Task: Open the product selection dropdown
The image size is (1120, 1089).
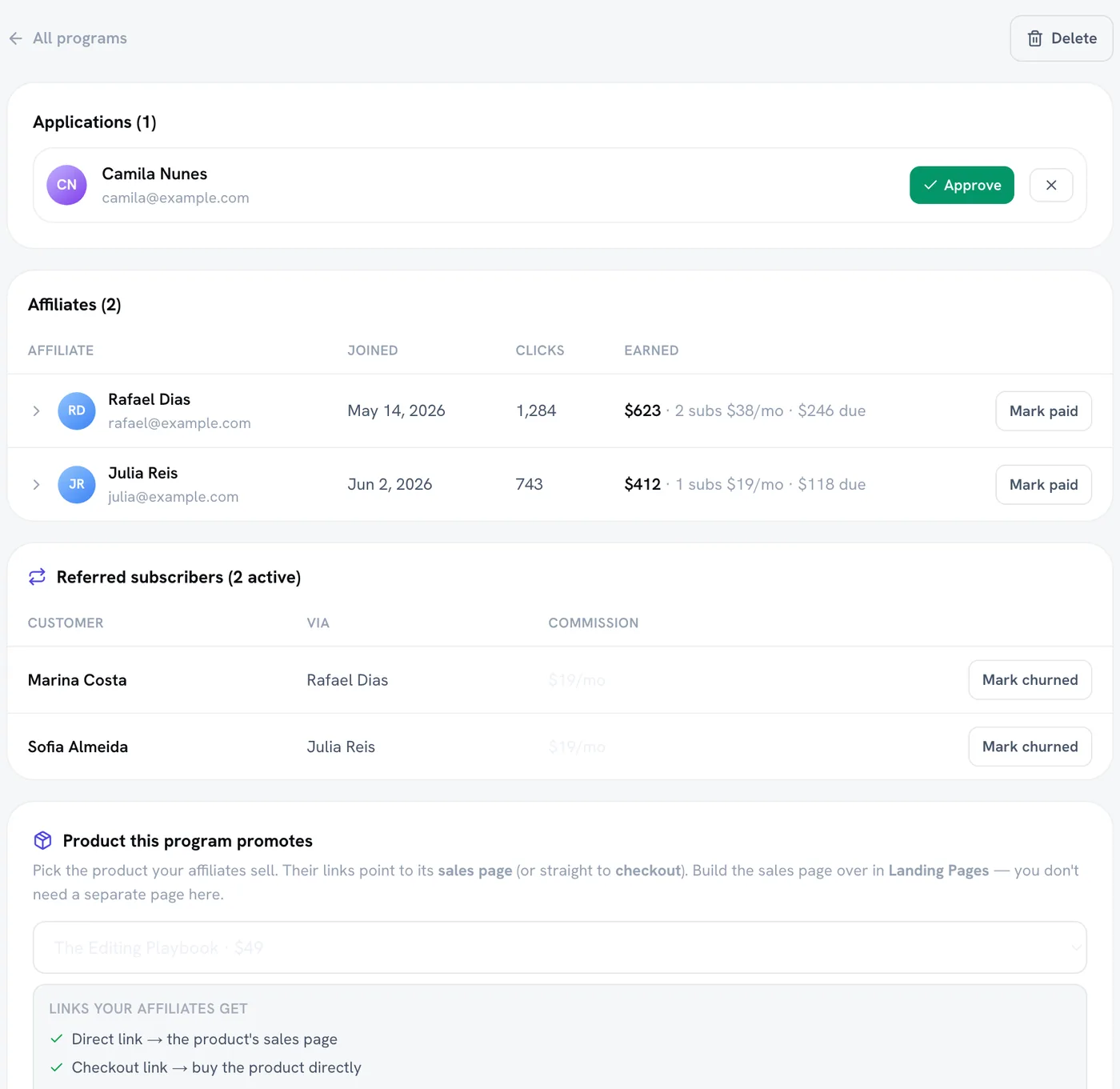Action: pos(560,947)
